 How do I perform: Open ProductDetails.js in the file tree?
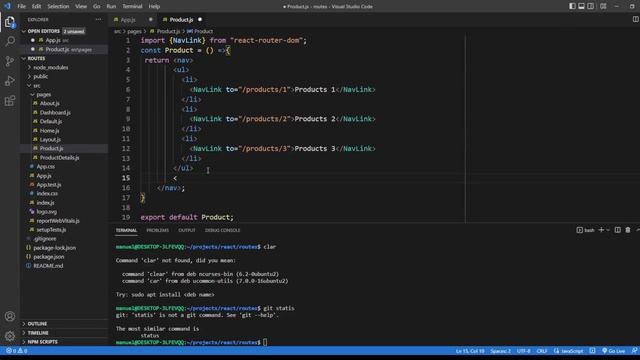pos(59,158)
